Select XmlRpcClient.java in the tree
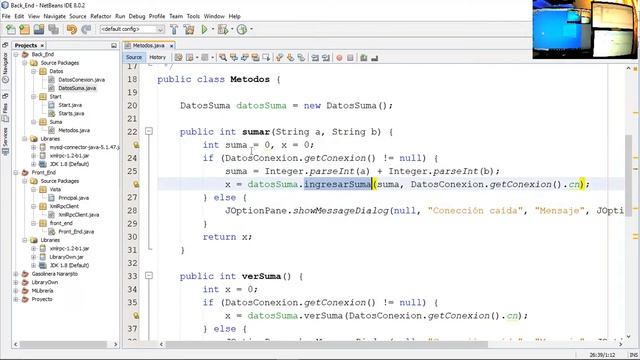The image size is (640, 360). [x=78, y=215]
